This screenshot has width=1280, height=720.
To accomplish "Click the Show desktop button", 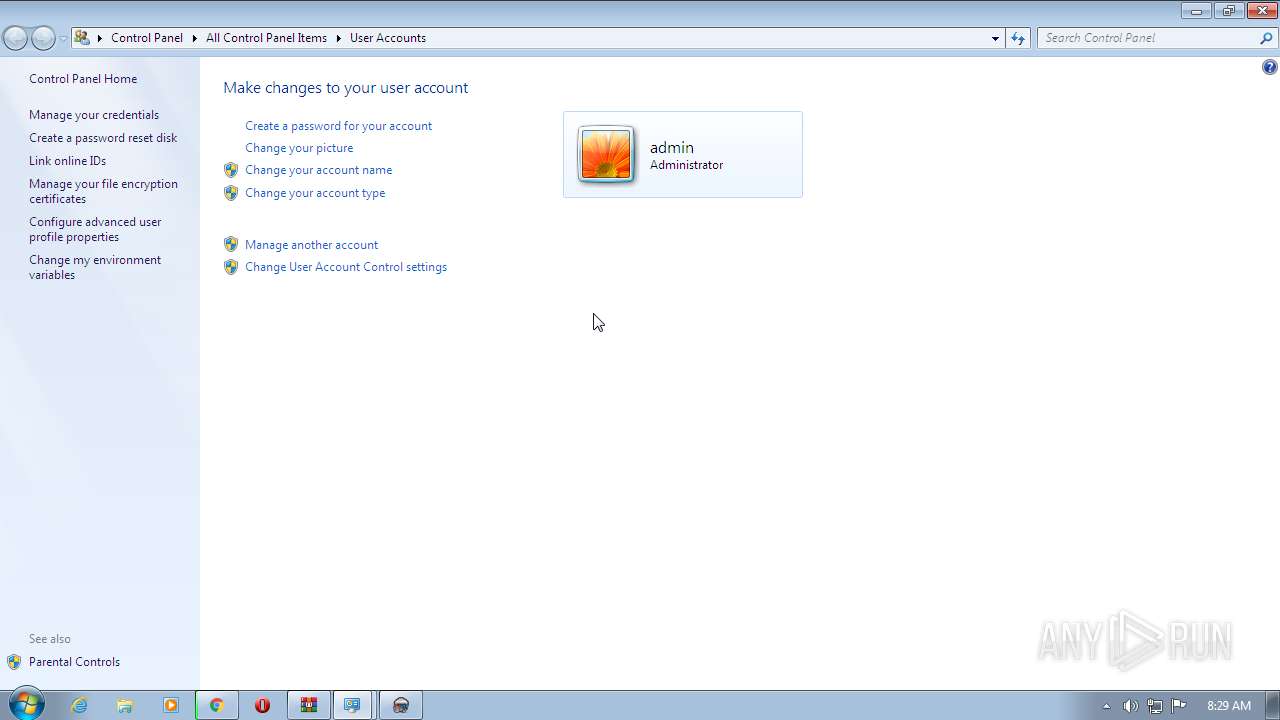I will click(1272, 705).
